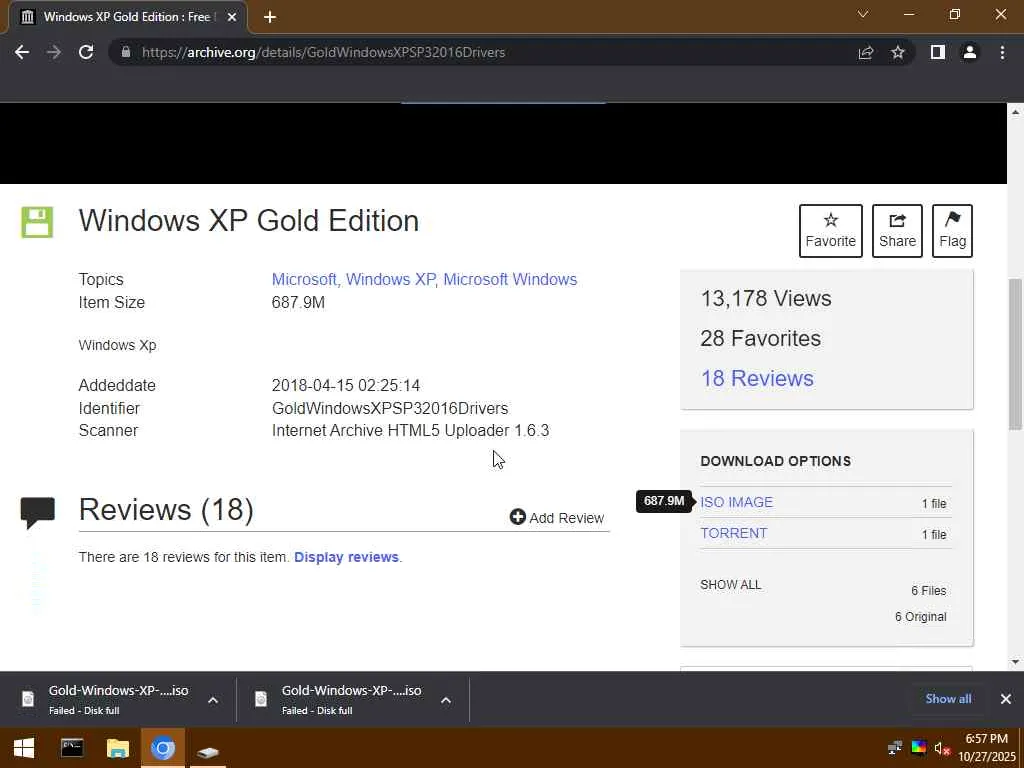Click the page's vertical scrollbar thumb
This screenshot has width=1024, height=768.
[x=1015, y=354]
